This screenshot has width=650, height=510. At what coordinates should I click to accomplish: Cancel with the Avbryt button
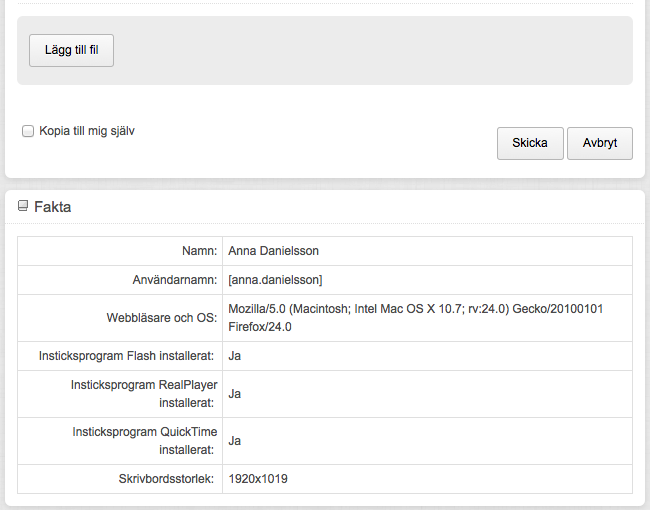click(600, 143)
